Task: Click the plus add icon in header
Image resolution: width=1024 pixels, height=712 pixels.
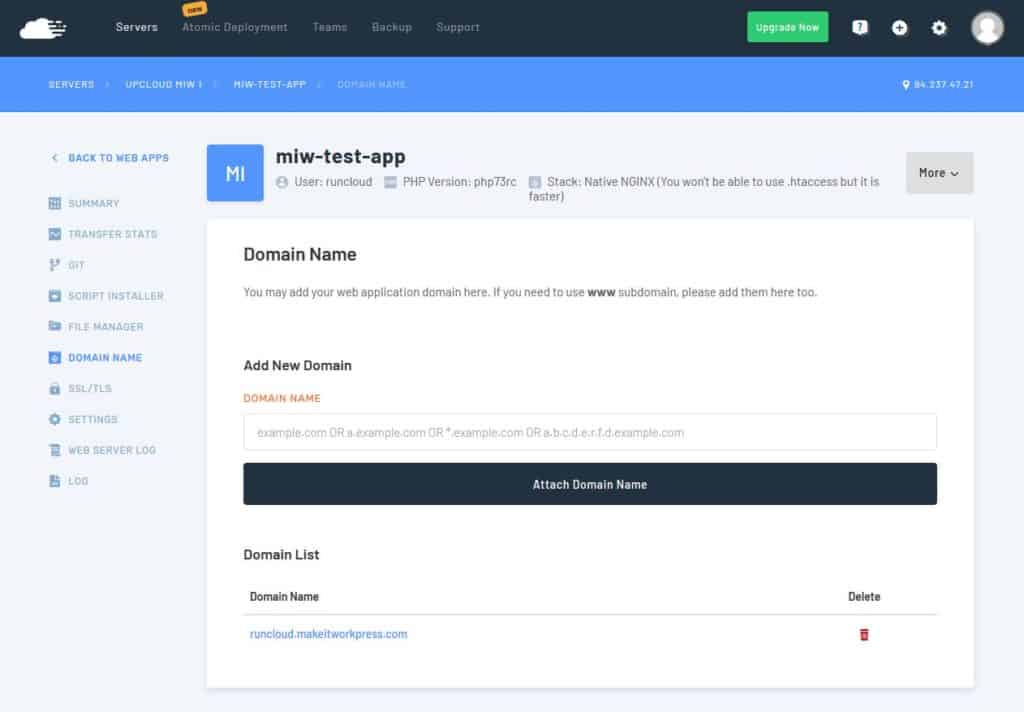Action: click(899, 27)
